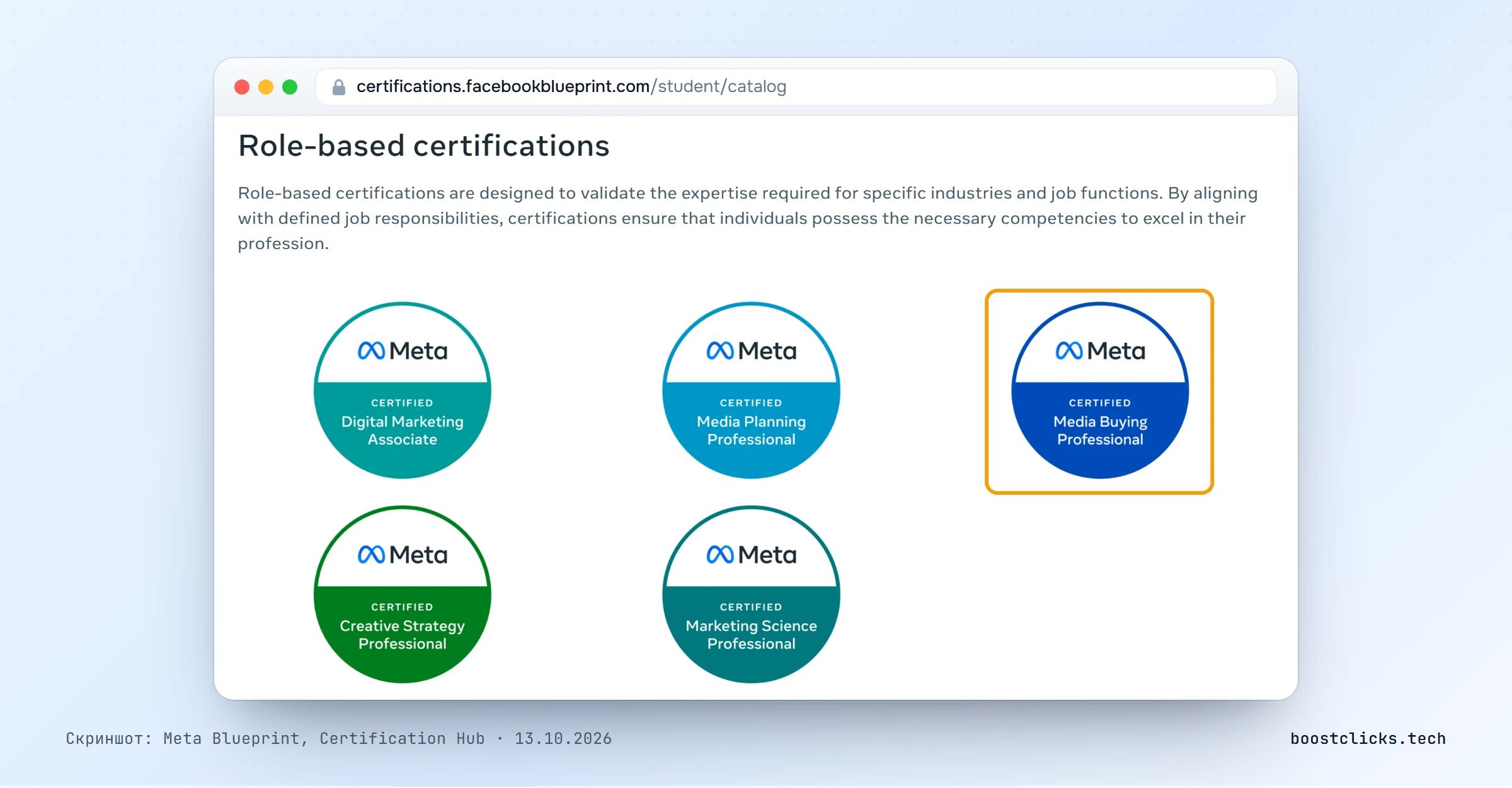Click the caption 'Meta Blueprint, Certification Hub'
The image size is (1512, 788).
324,738
